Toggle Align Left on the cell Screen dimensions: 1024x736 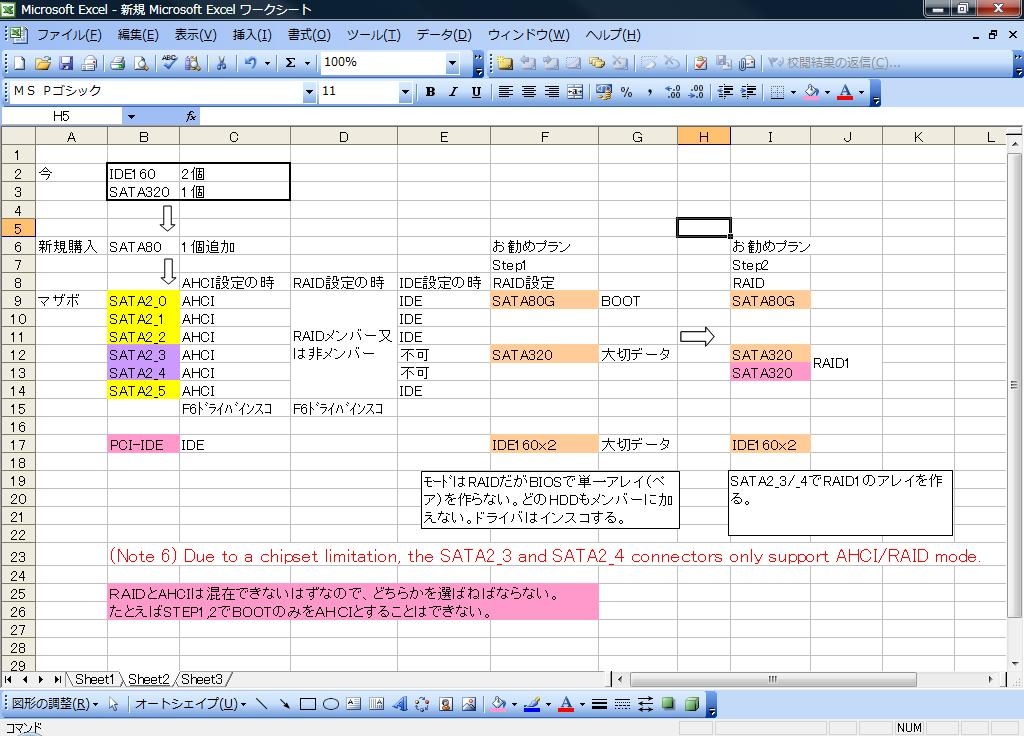pos(505,92)
